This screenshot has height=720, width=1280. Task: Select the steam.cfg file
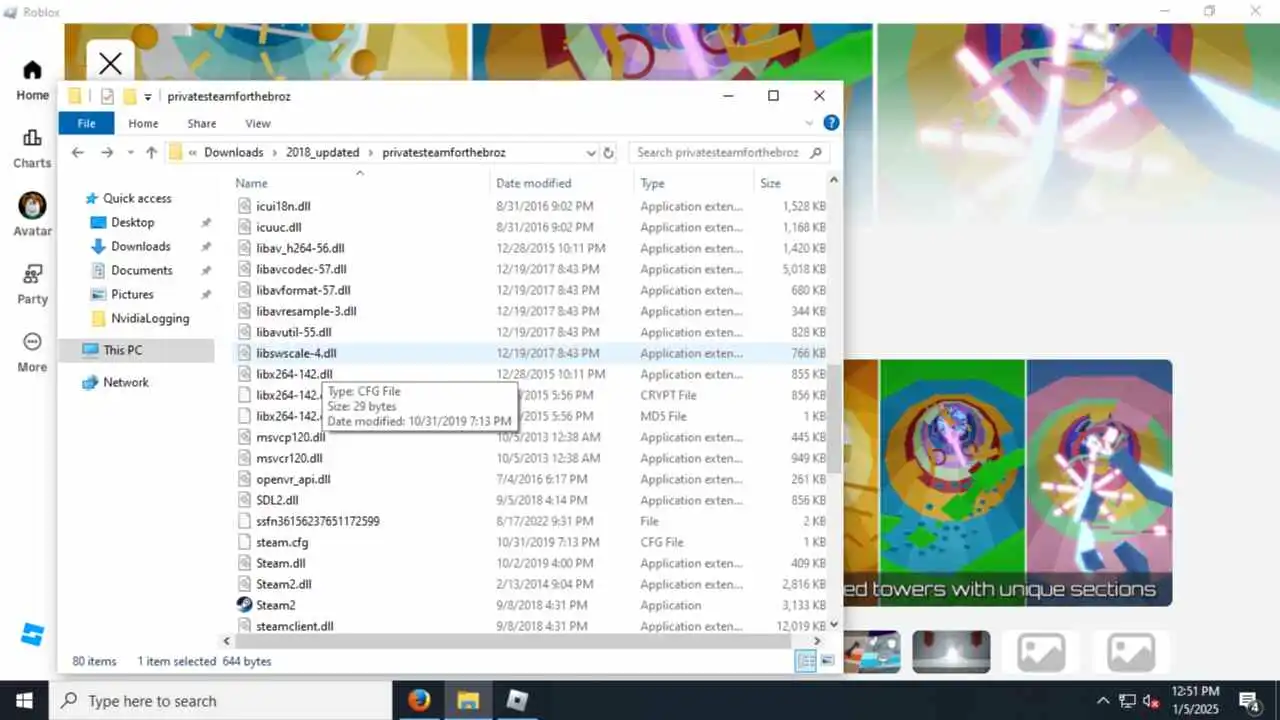pyautogui.click(x=282, y=542)
